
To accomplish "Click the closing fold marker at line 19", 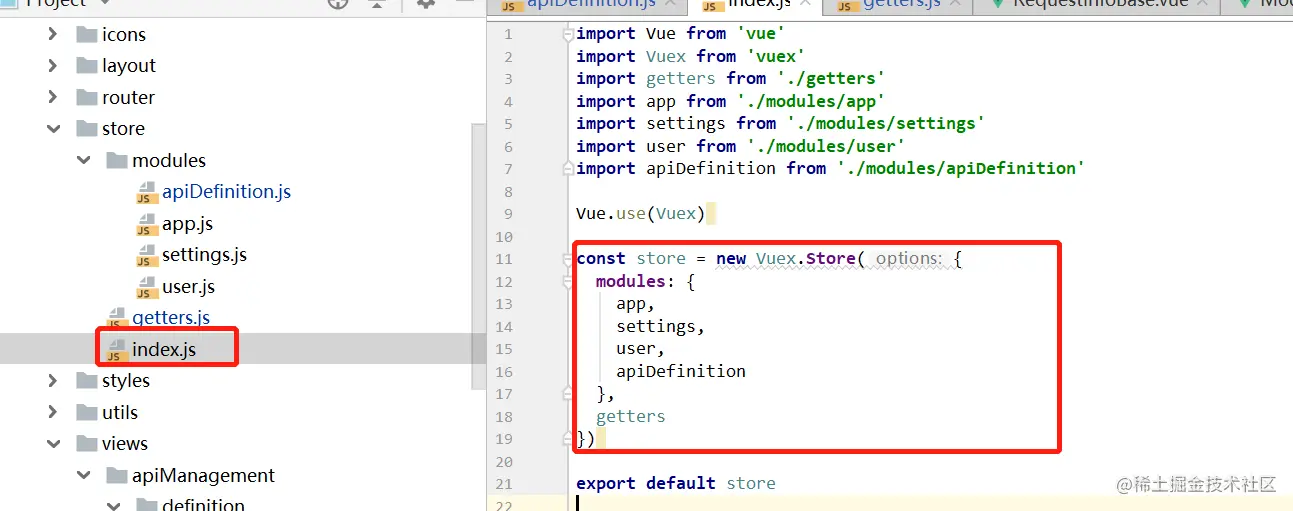I will (567, 439).
